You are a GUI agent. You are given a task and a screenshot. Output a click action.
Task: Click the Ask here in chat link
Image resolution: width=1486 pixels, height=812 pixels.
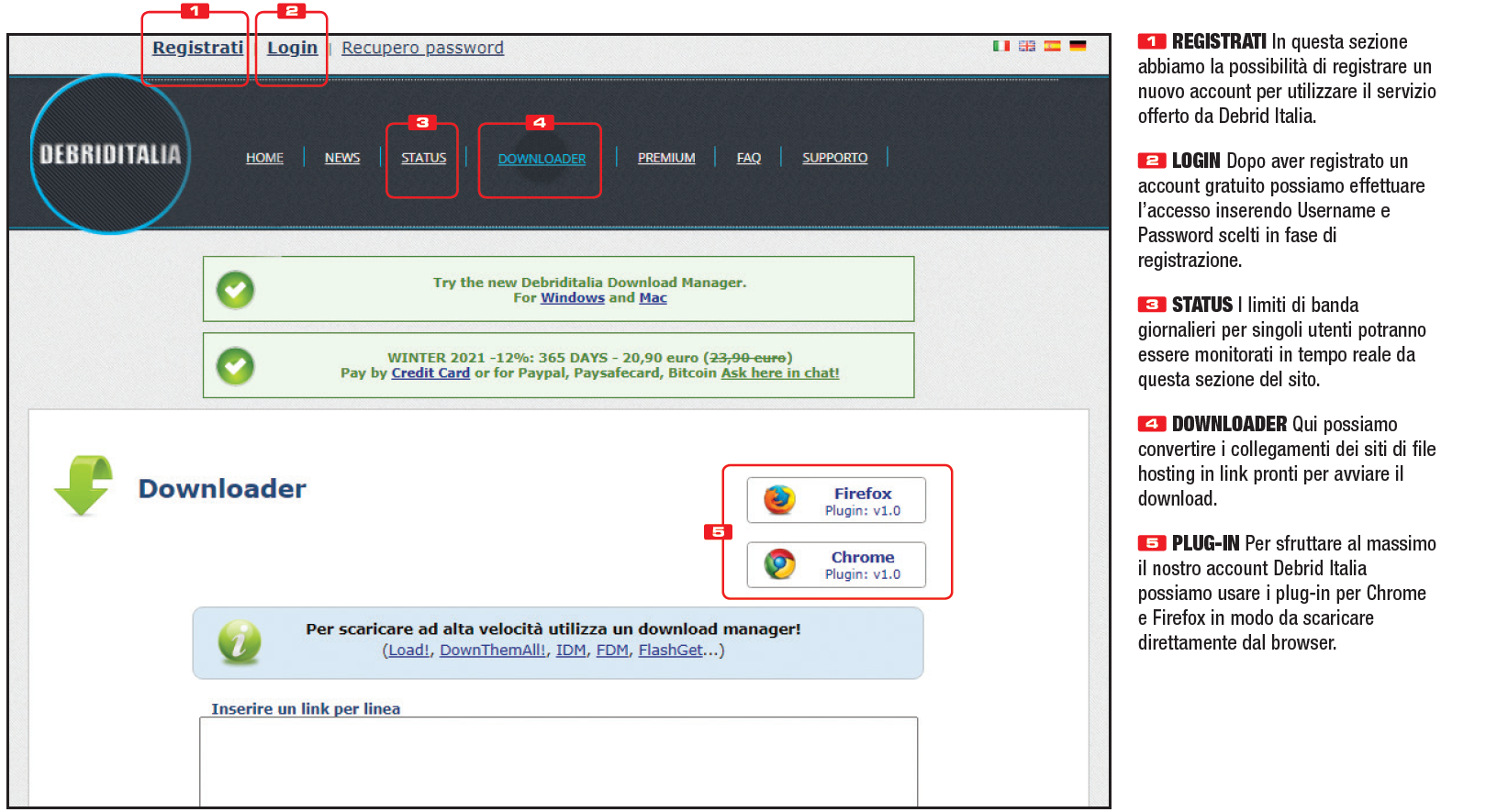(780, 373)
